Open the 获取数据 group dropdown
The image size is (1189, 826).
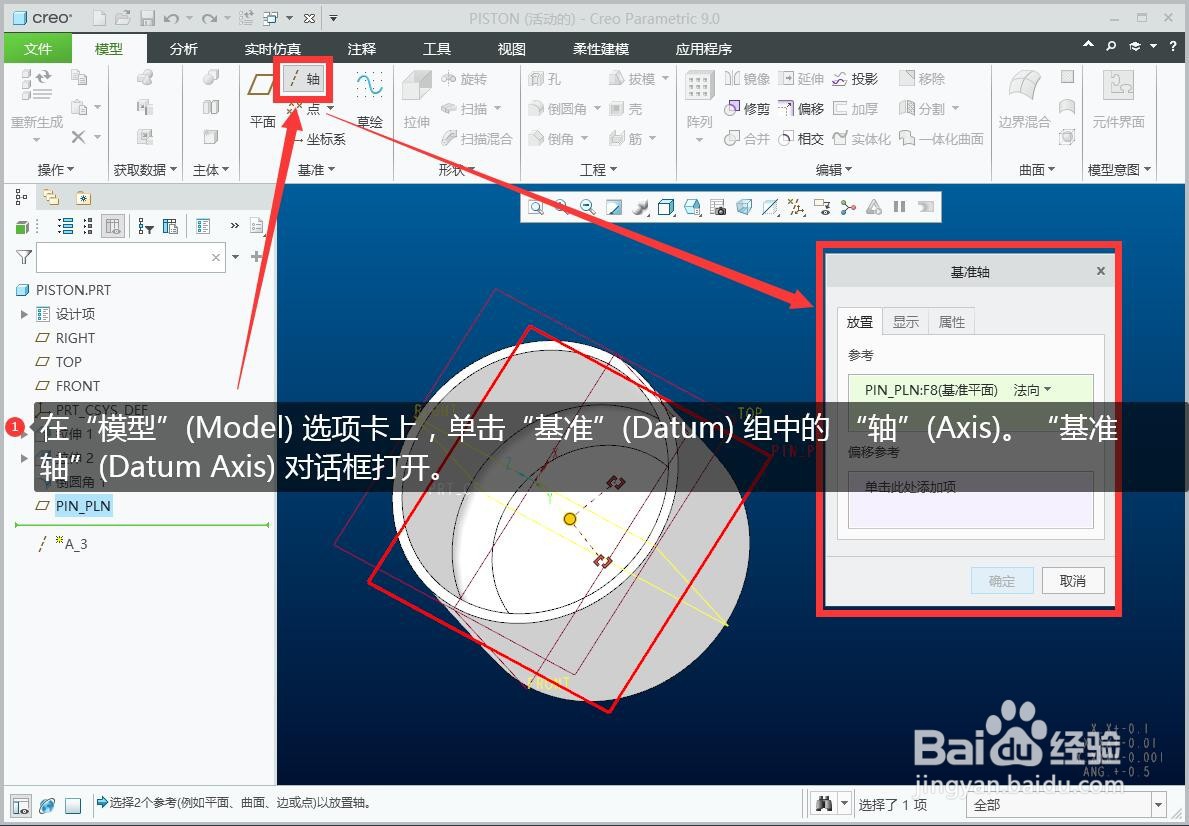click(x=146, y=170)
